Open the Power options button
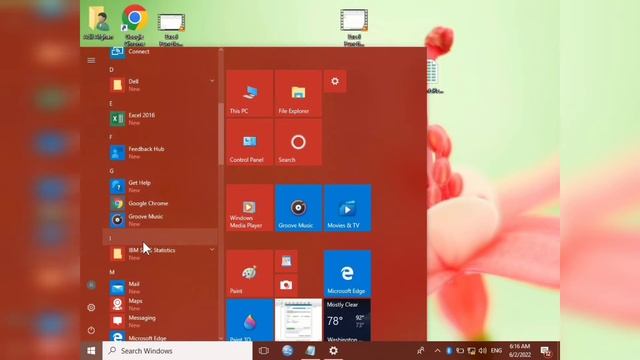The height and width of the screenshot is (360, 640). pyautogui.click(x=91, y=330)
